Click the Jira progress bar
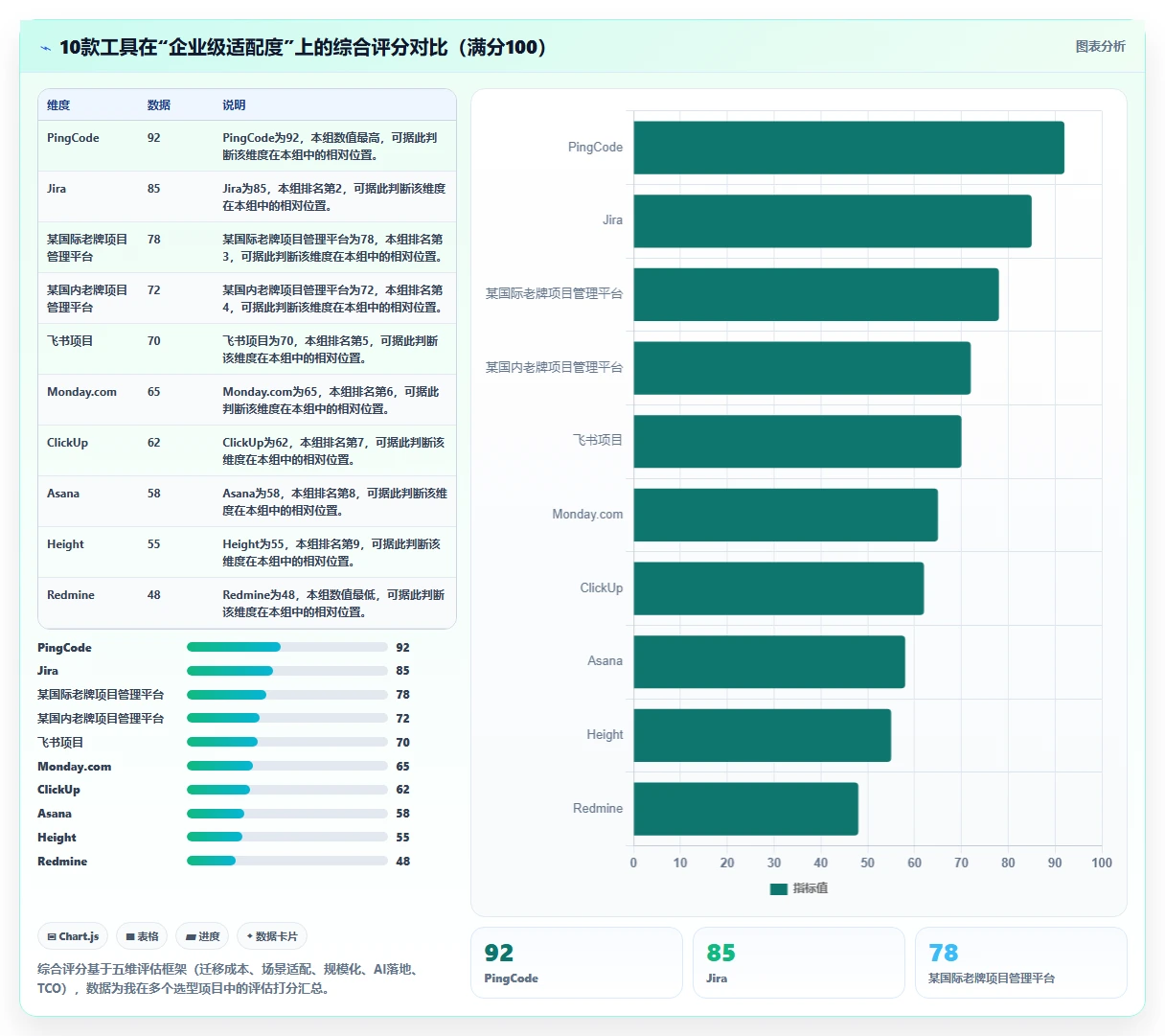Screen dimensions: 1165x1036 pyautogui.click(x=287, y=671)
